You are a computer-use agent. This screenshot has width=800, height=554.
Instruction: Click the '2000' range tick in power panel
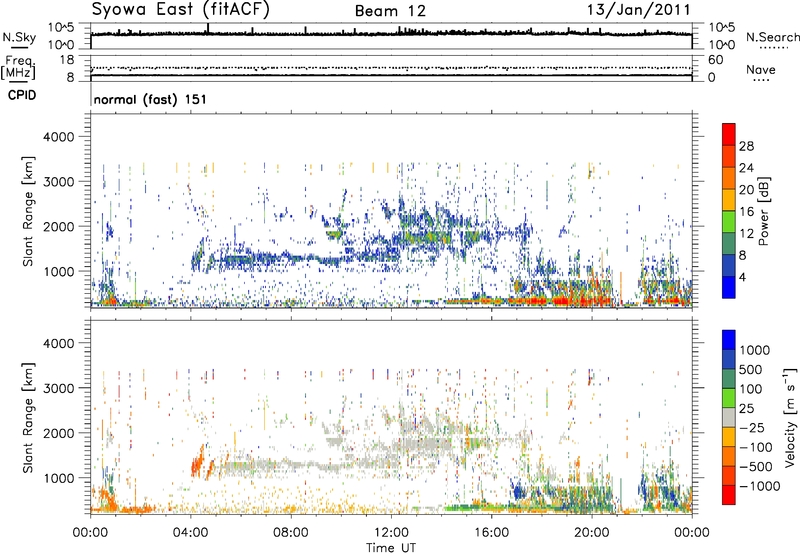coord(58,226)
